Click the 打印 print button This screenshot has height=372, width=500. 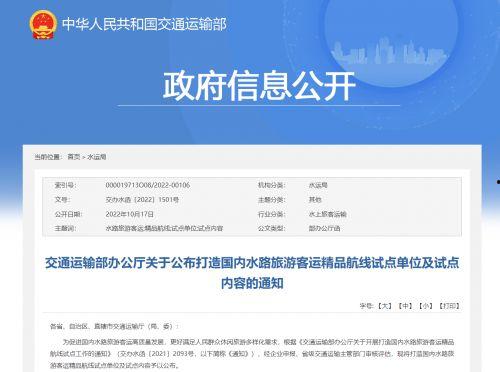tap(449, 306)
